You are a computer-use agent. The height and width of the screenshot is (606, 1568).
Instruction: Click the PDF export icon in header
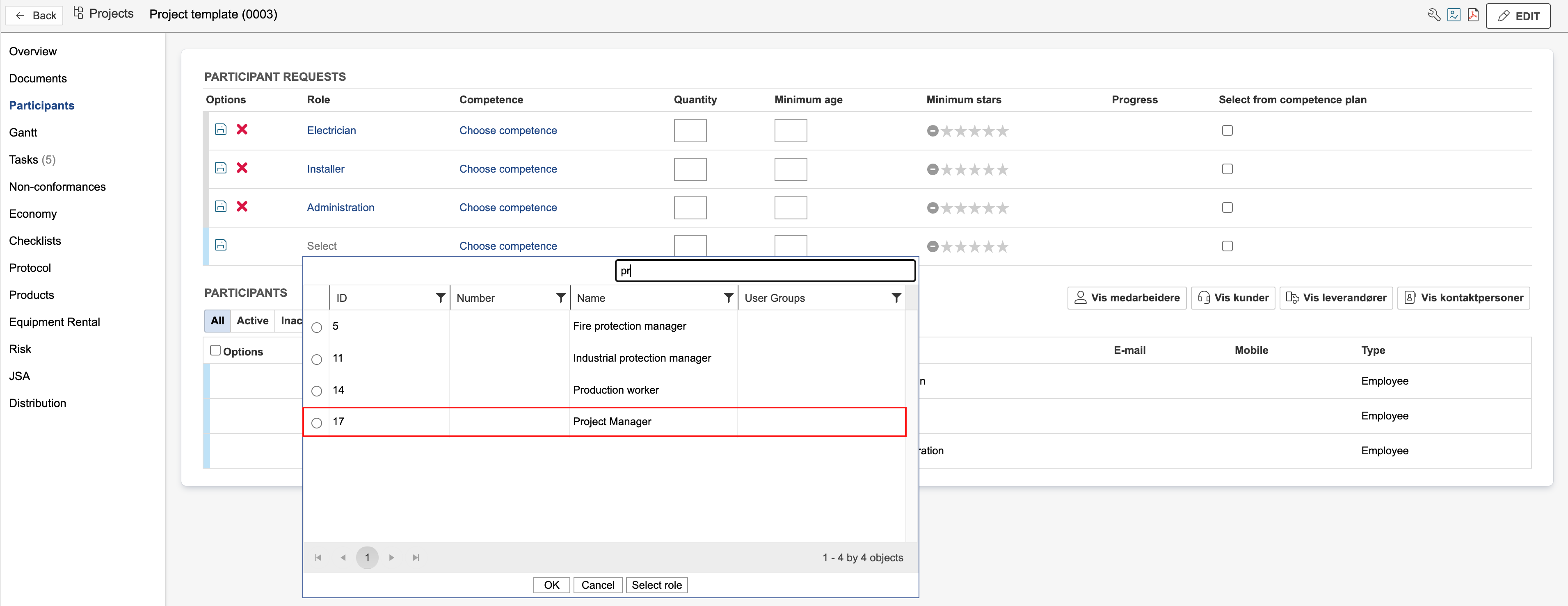1473,15
